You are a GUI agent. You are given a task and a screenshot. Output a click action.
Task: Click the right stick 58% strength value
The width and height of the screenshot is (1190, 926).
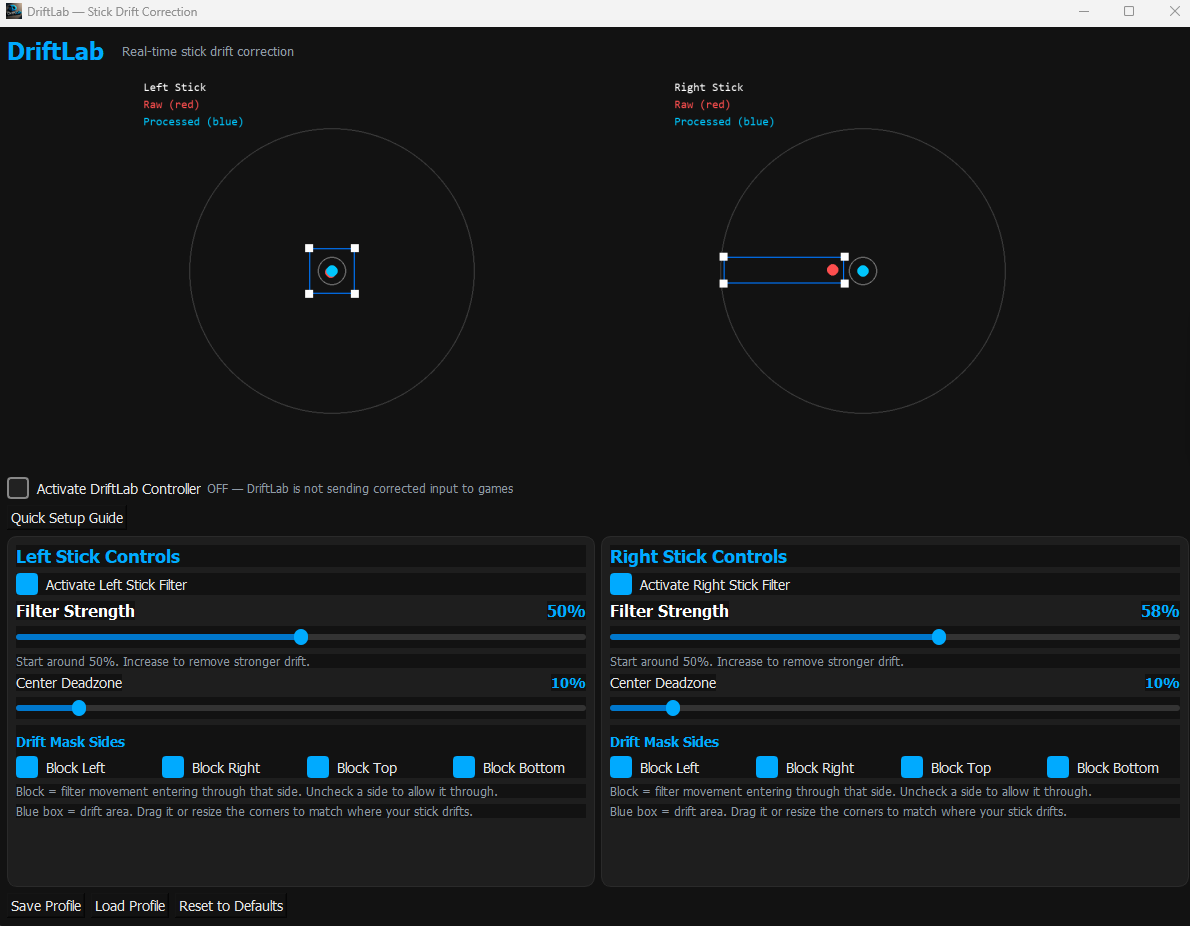[x=1160, y=611]
